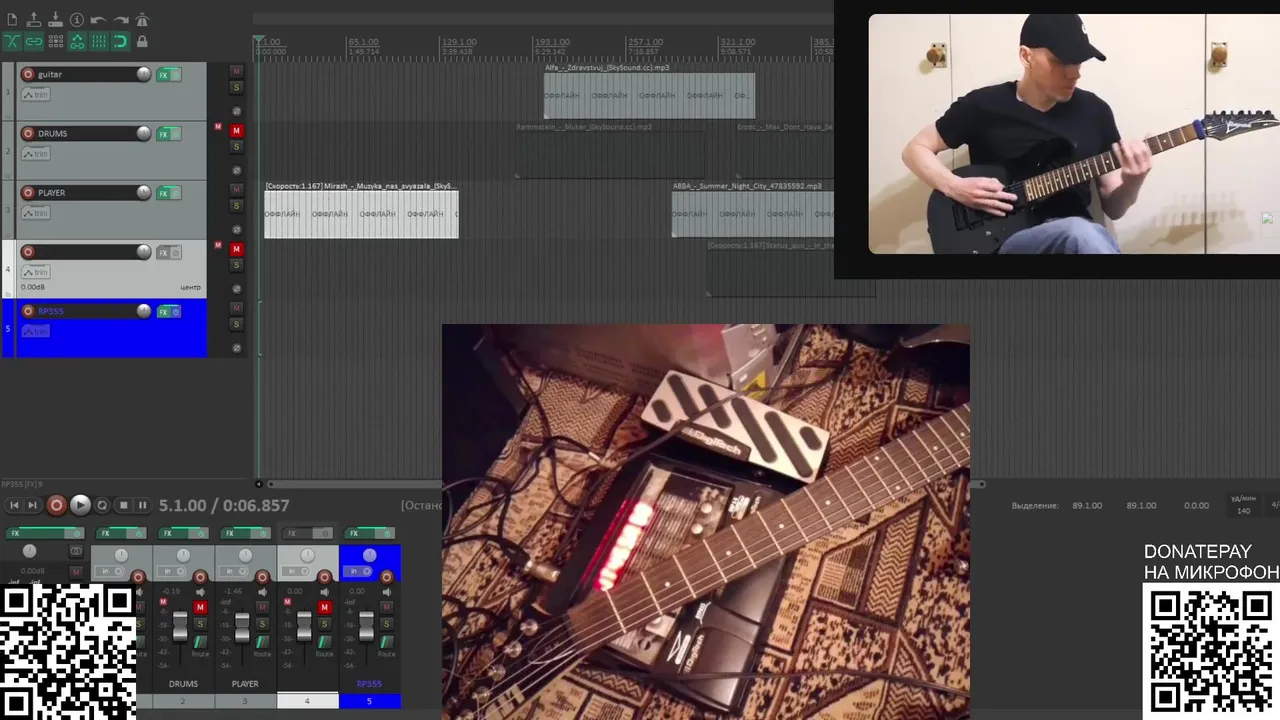Toggle the lock icon in toolbar
The height and width of the screenshot is (720, 1280).
click(x=142, y=41)
